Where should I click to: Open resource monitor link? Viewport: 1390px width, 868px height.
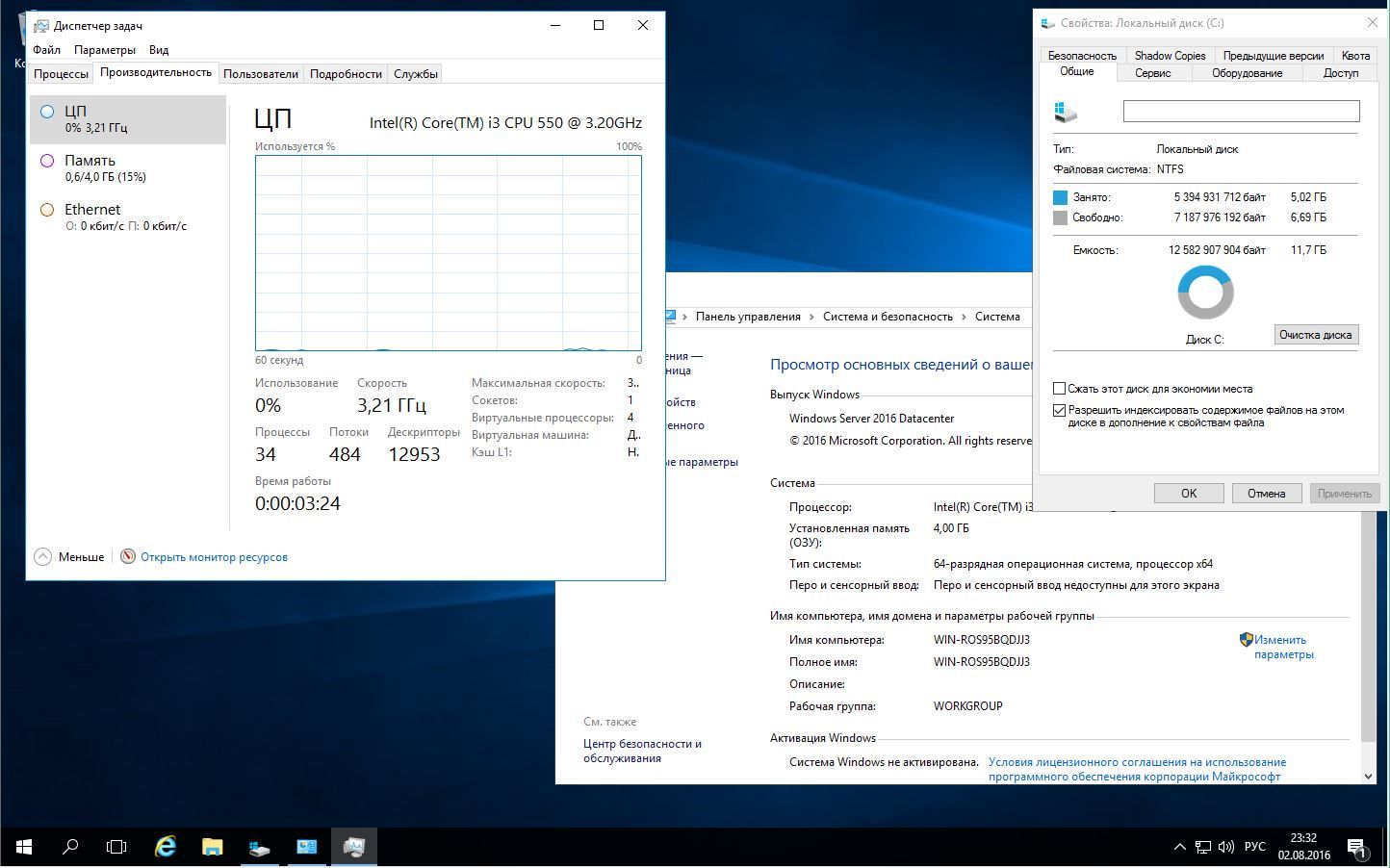click(214, 557)
